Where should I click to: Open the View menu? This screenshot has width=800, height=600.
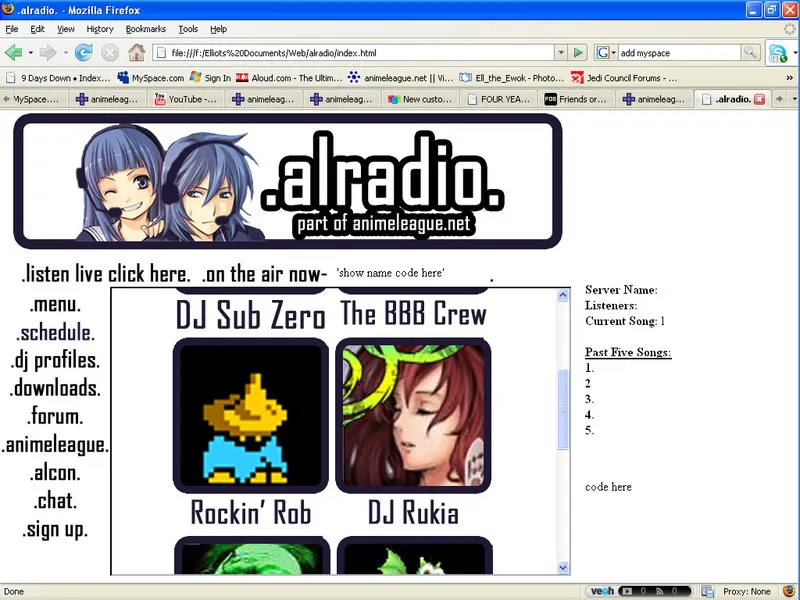tap(65, 29)
